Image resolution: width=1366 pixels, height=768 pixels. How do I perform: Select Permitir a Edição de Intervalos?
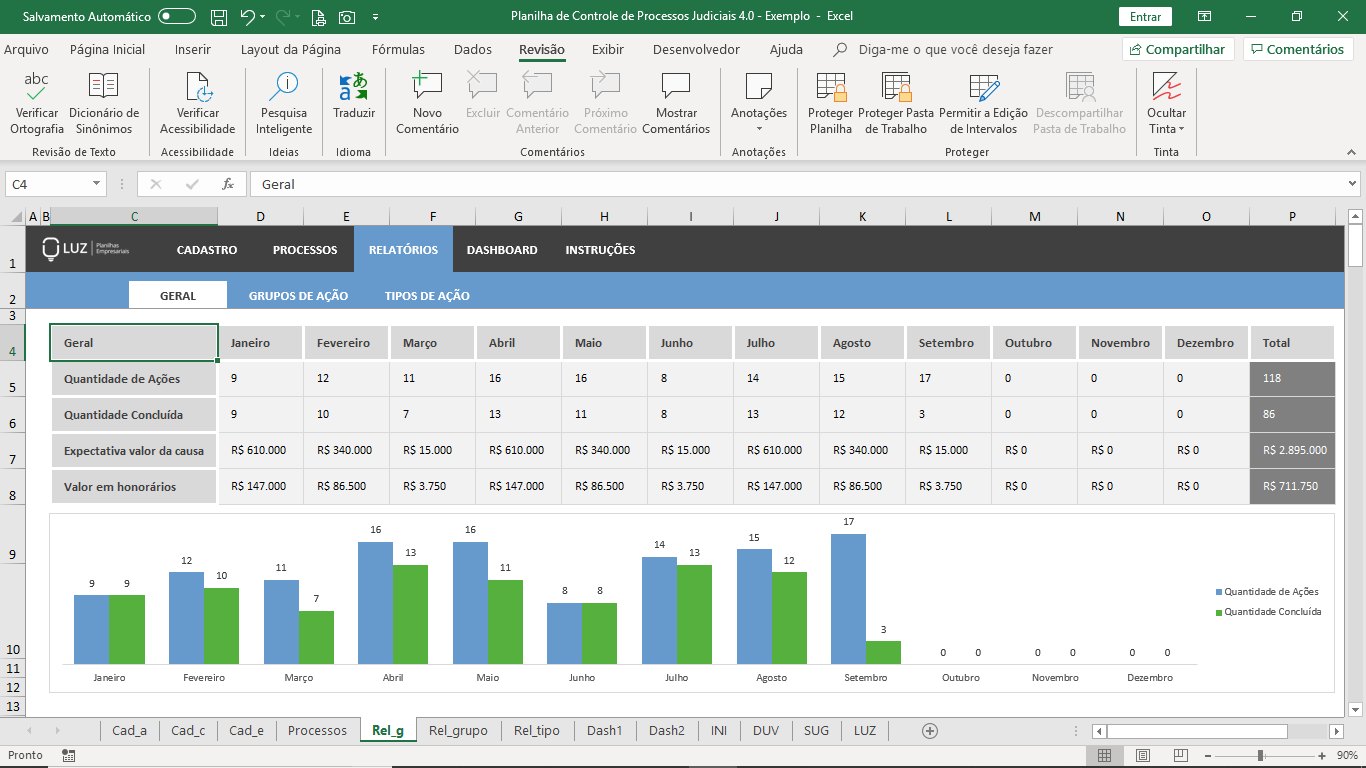coord(983,87)
